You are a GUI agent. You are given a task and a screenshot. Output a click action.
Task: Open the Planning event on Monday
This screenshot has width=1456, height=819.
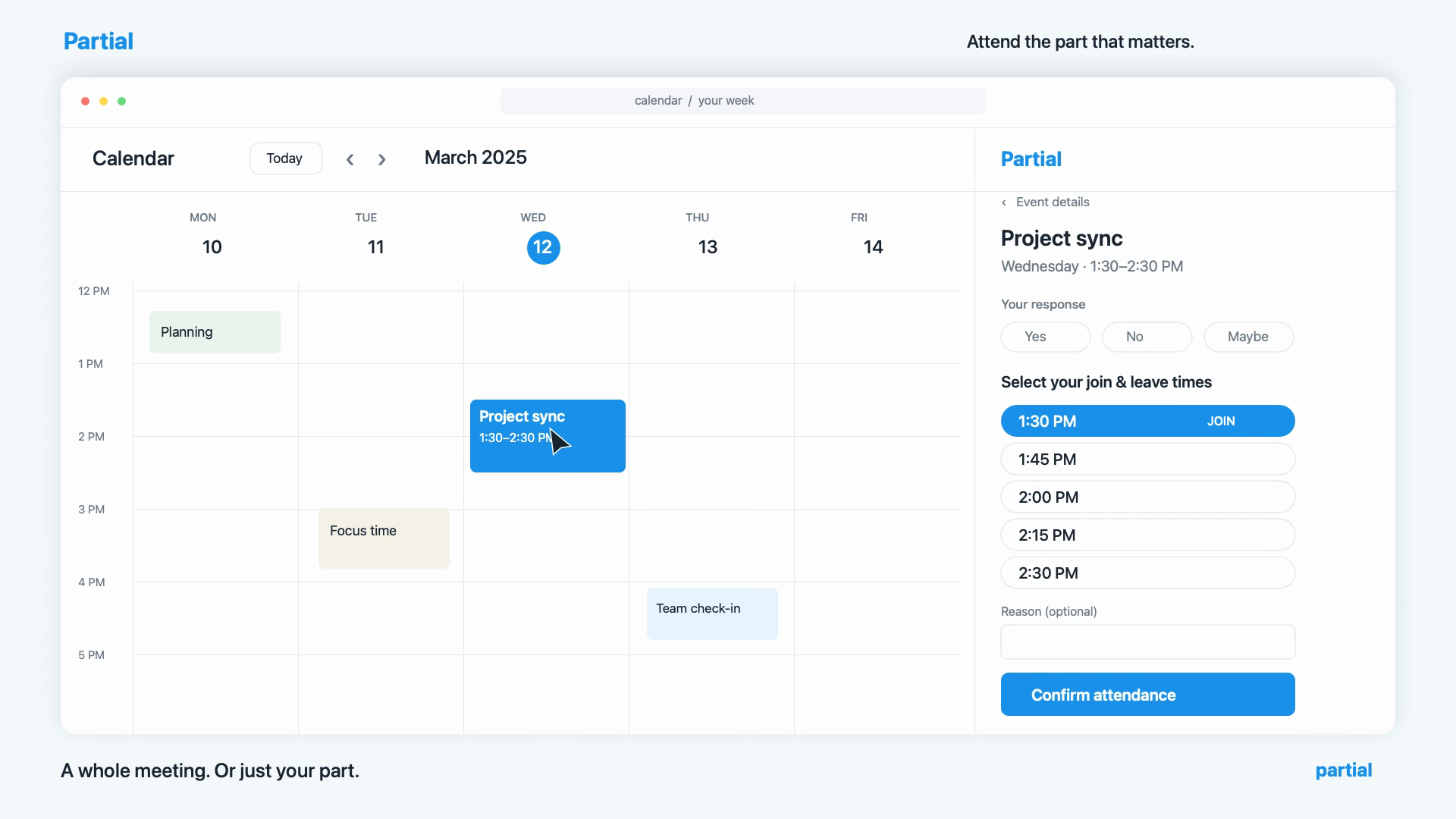(x=215, y=332)
